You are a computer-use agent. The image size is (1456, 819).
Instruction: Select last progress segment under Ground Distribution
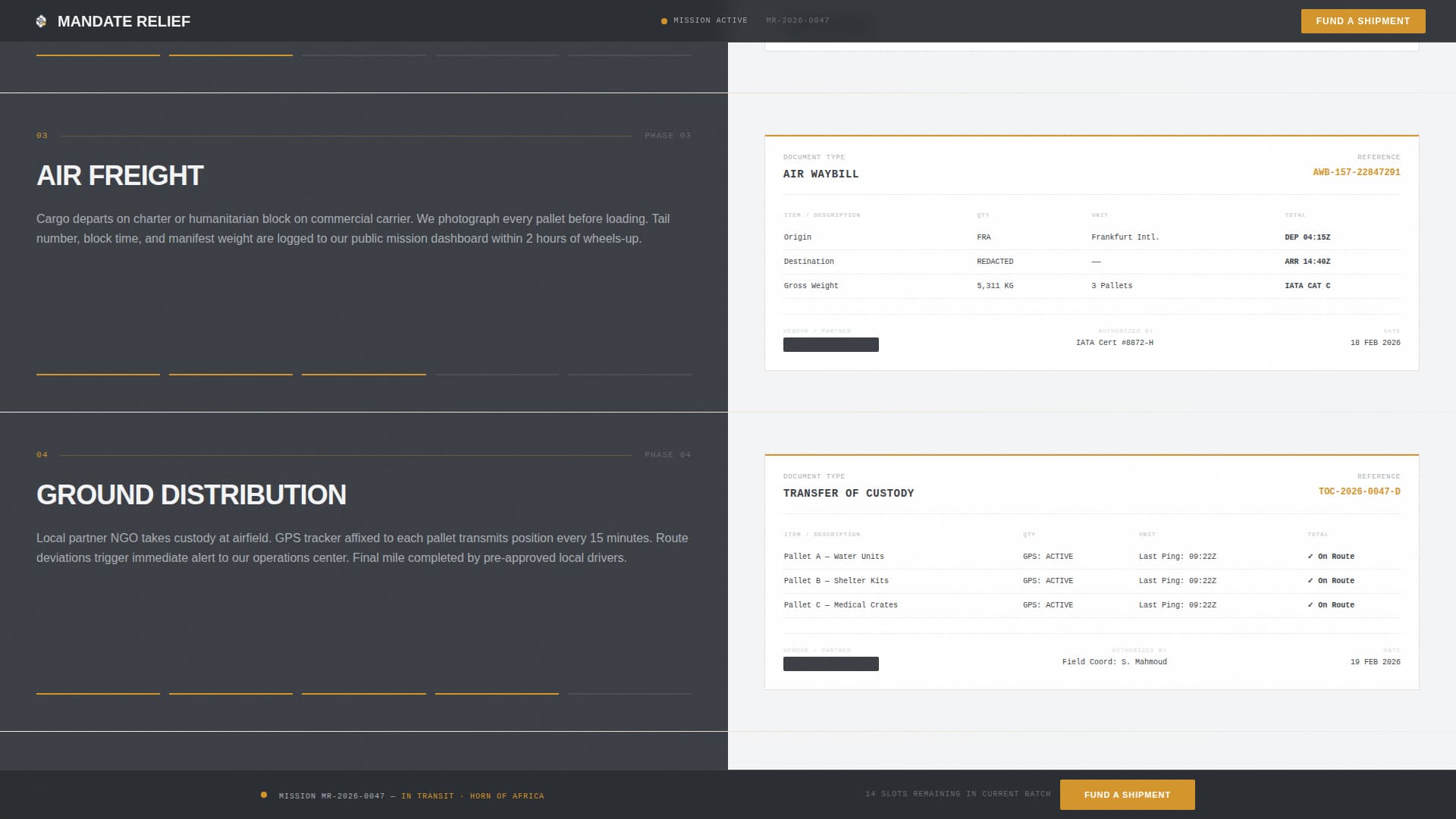pos(629,693)
